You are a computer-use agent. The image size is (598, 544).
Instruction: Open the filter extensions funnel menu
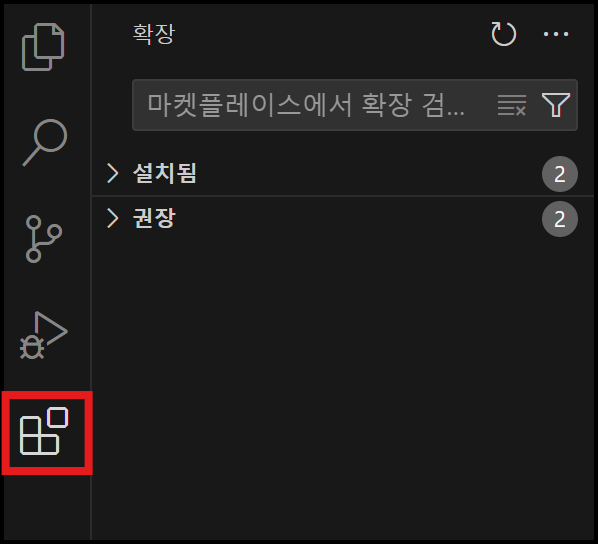point(556,105)
